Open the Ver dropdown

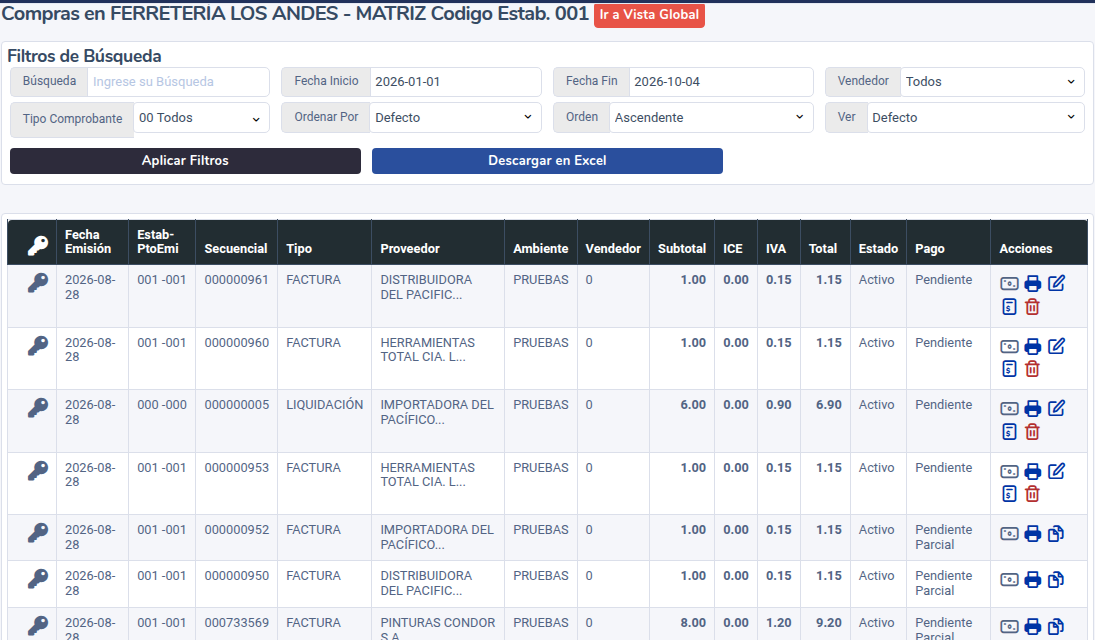pyautogui.click(x=976, y=117)
